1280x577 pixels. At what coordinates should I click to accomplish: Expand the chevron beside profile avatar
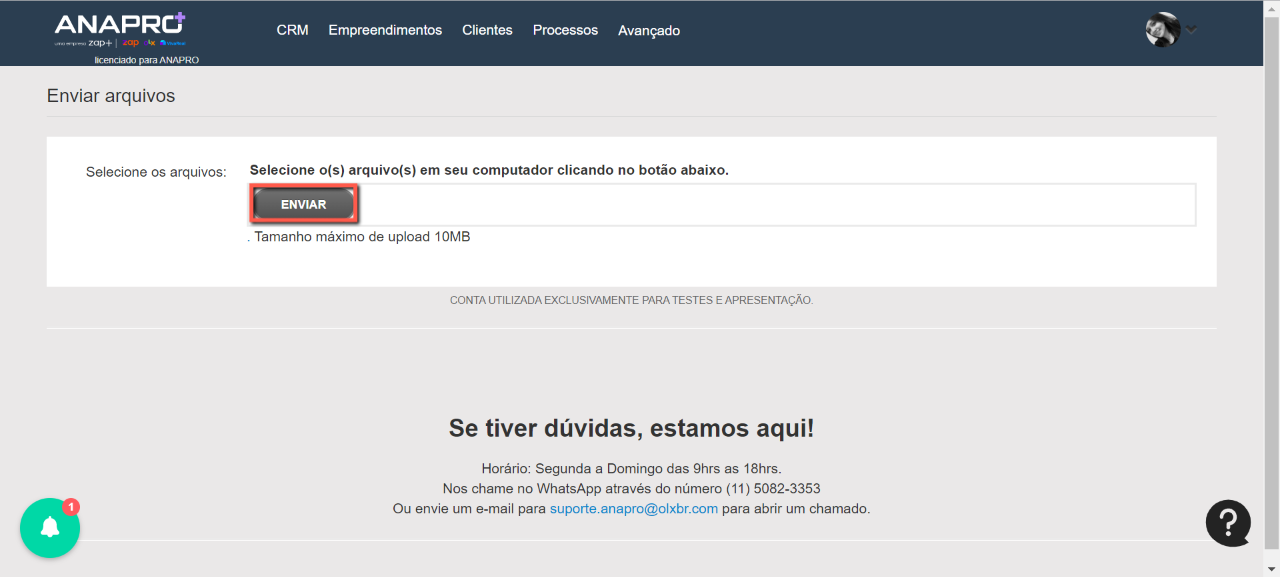[1191, 30]
